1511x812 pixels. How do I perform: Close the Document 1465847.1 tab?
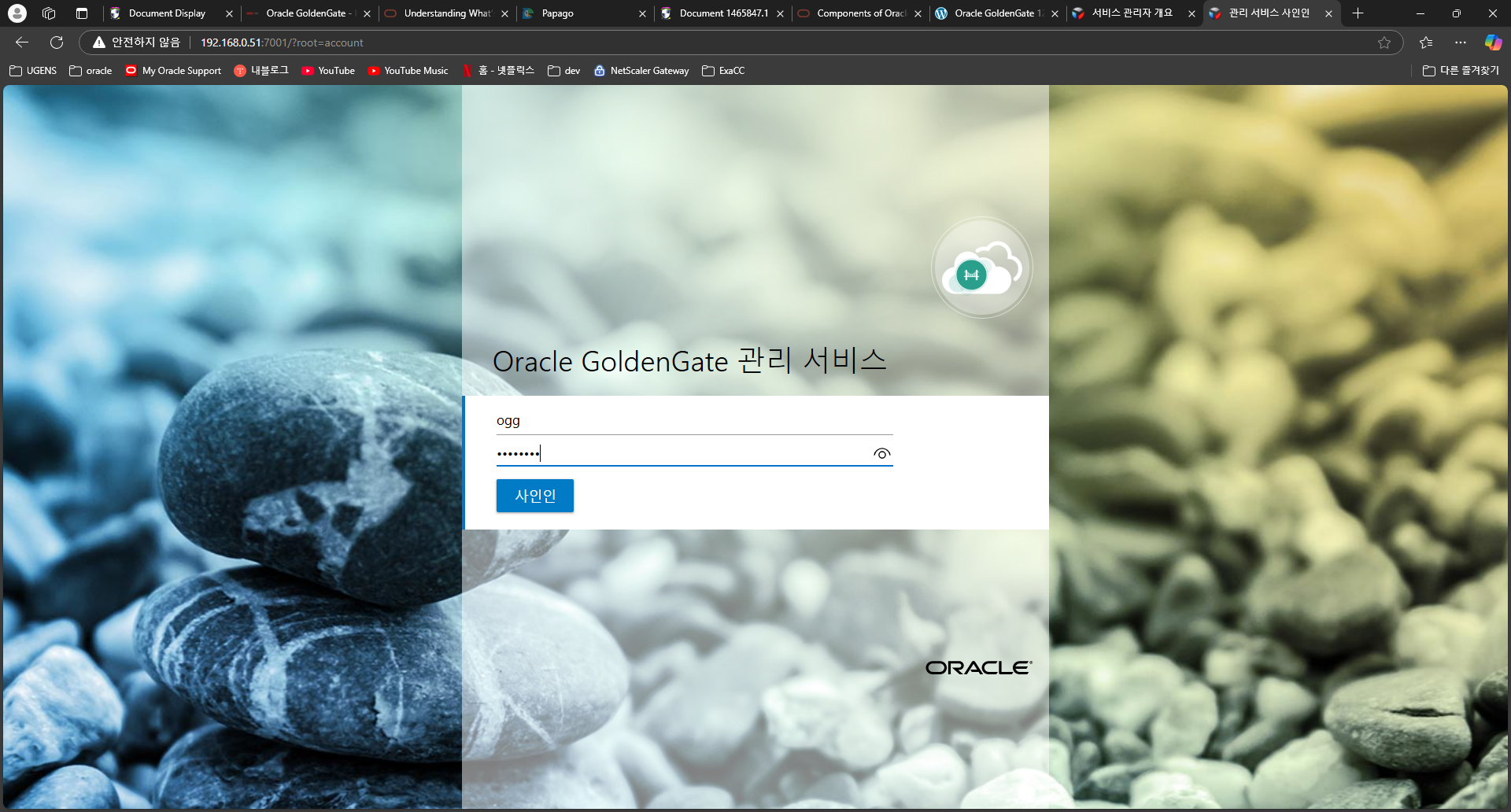coord(780,13)
